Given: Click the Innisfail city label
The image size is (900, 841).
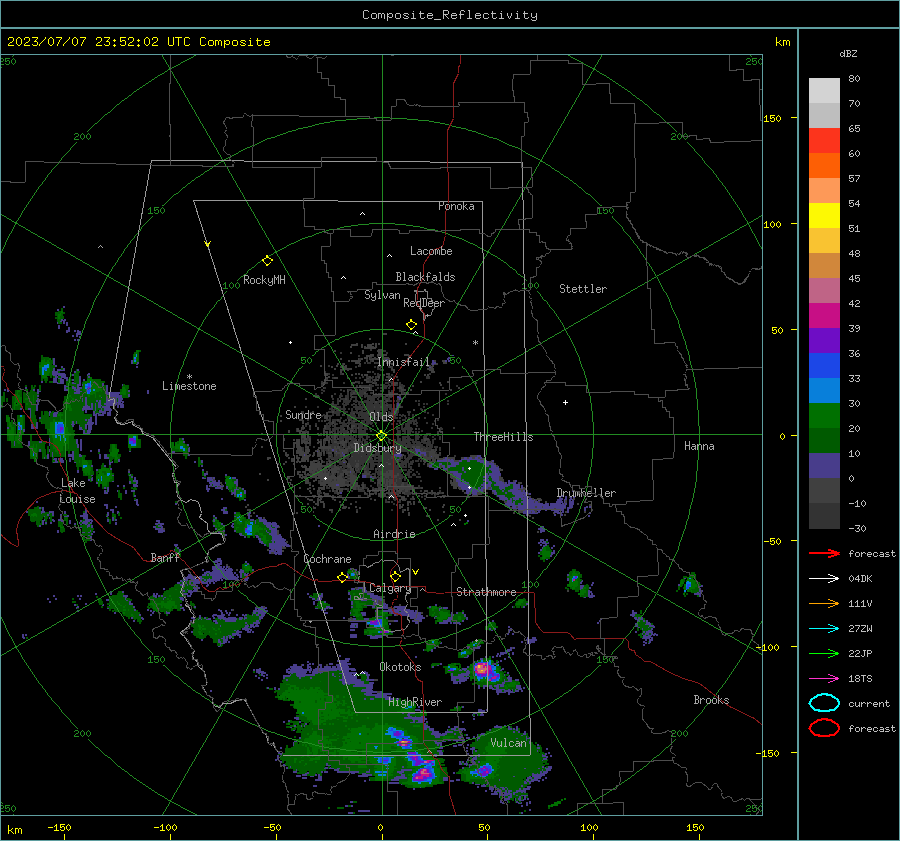Looking at the screenshot, I should (x=403, y=362).
